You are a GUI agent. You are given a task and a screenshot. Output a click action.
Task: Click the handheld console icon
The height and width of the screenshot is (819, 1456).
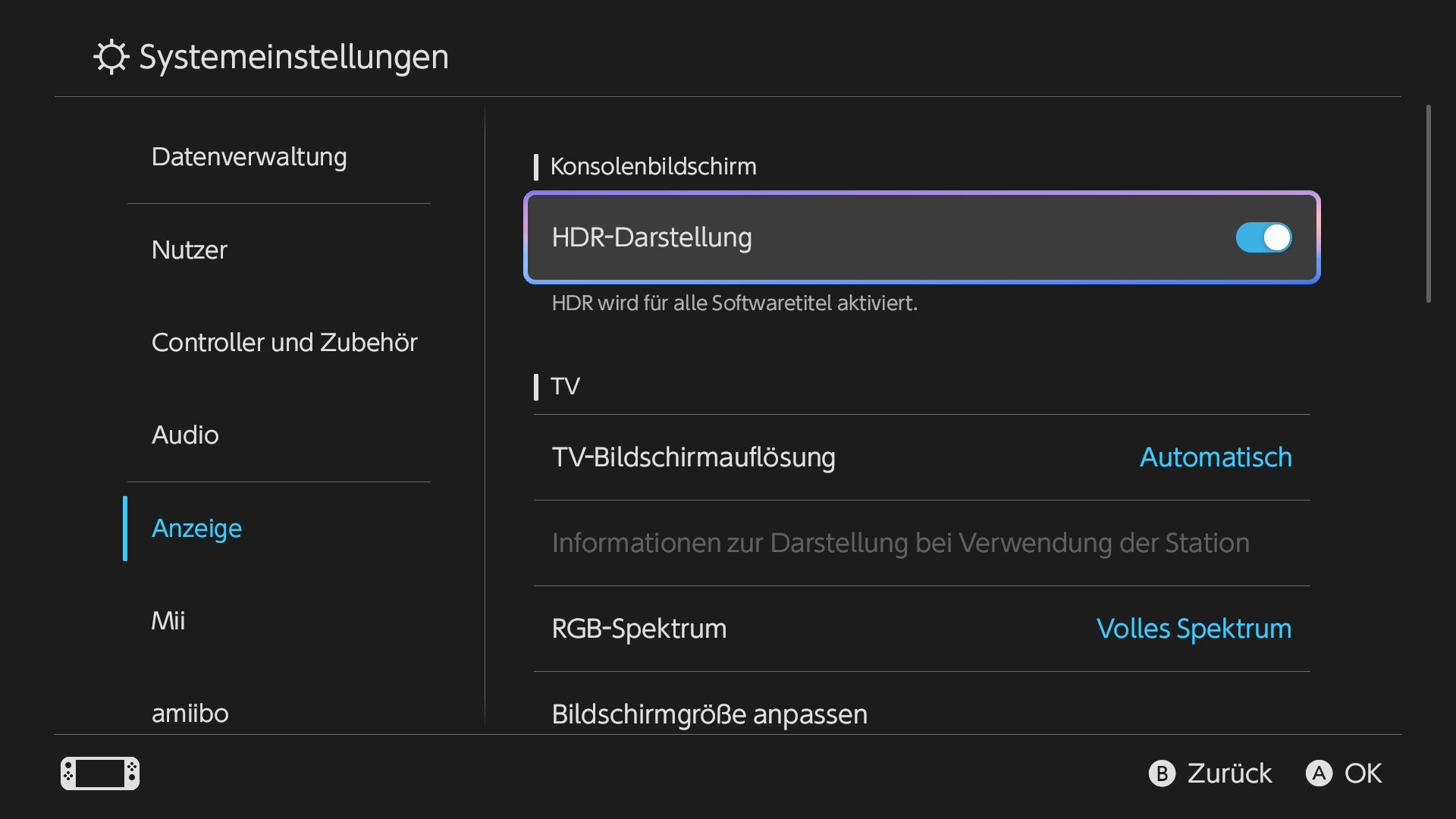tap(100, 773)
